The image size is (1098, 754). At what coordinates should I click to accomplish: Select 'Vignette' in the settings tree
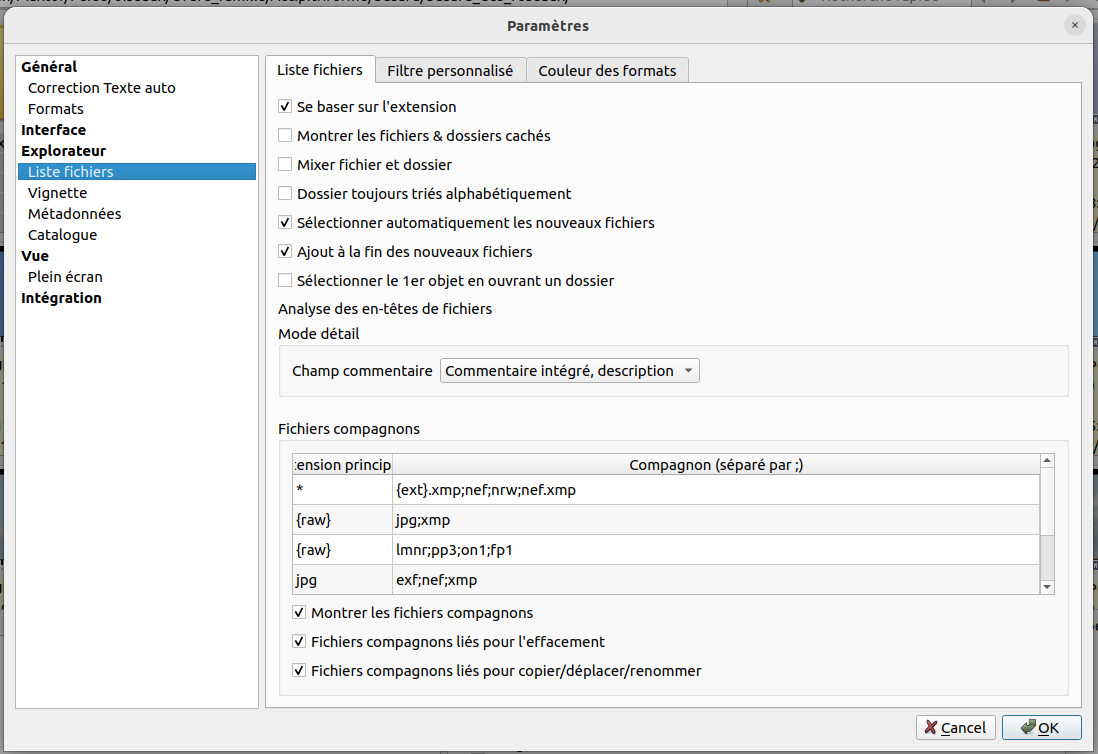[x=57, y=193]
